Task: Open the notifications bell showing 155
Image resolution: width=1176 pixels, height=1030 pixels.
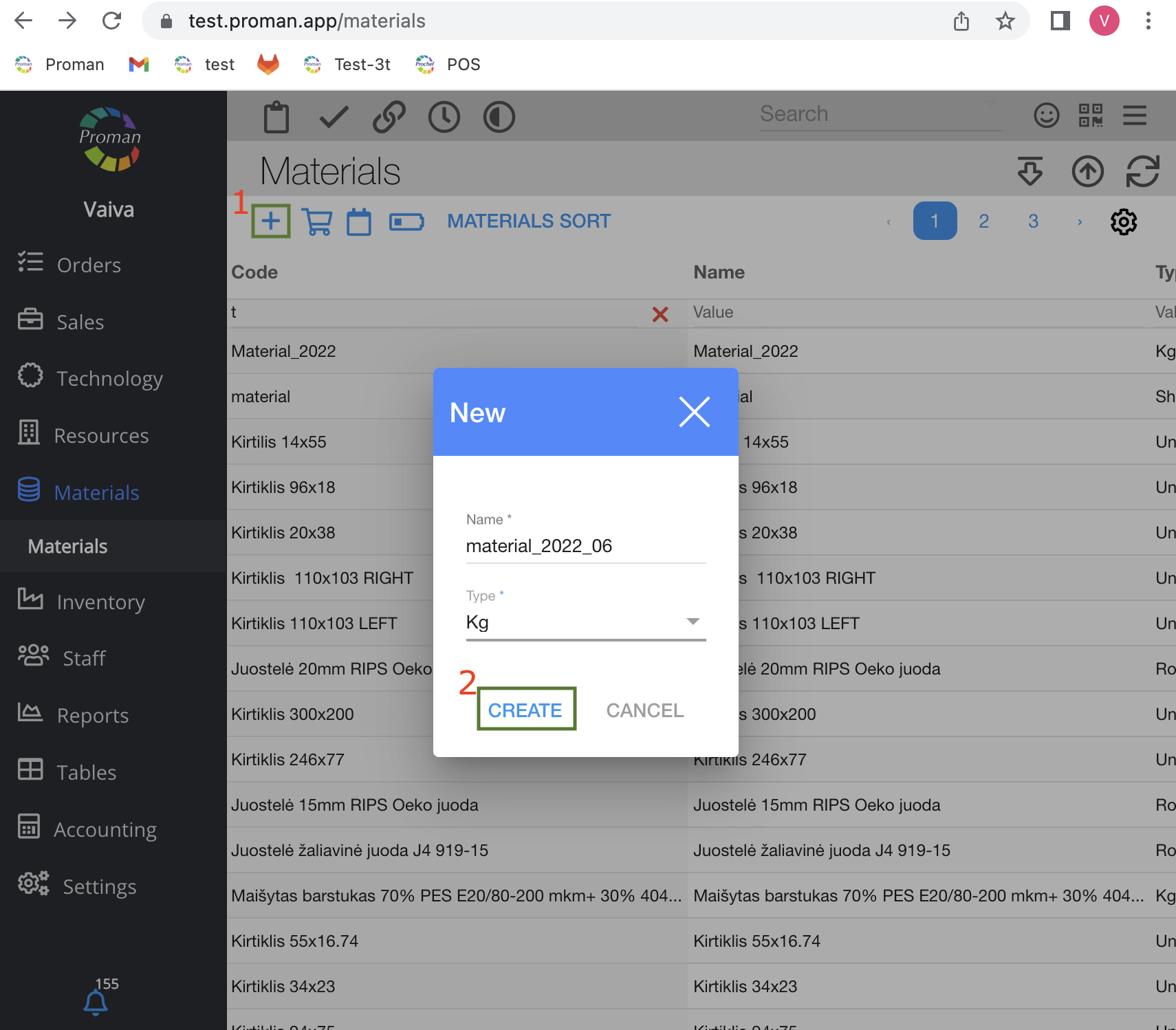Action: tap(96, 1002)
